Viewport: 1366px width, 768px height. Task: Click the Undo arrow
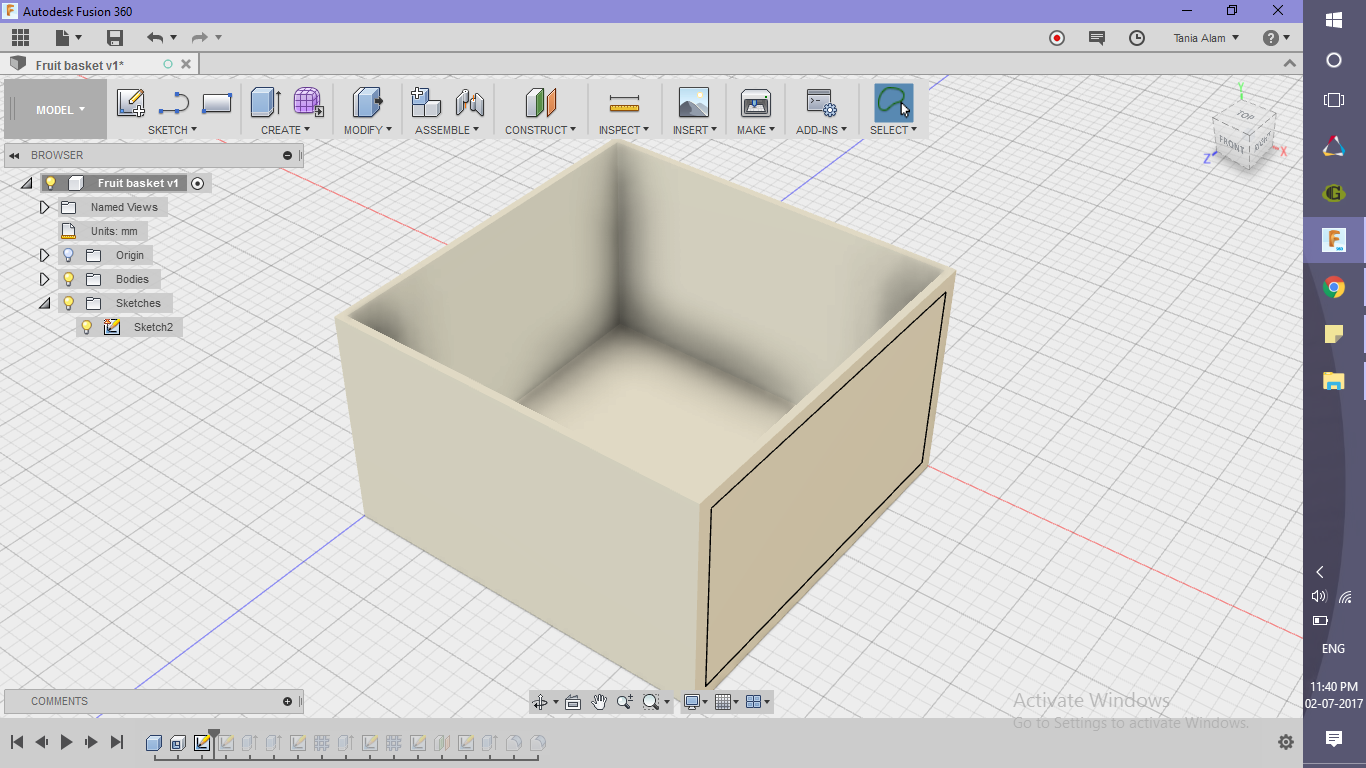point(155,38)
